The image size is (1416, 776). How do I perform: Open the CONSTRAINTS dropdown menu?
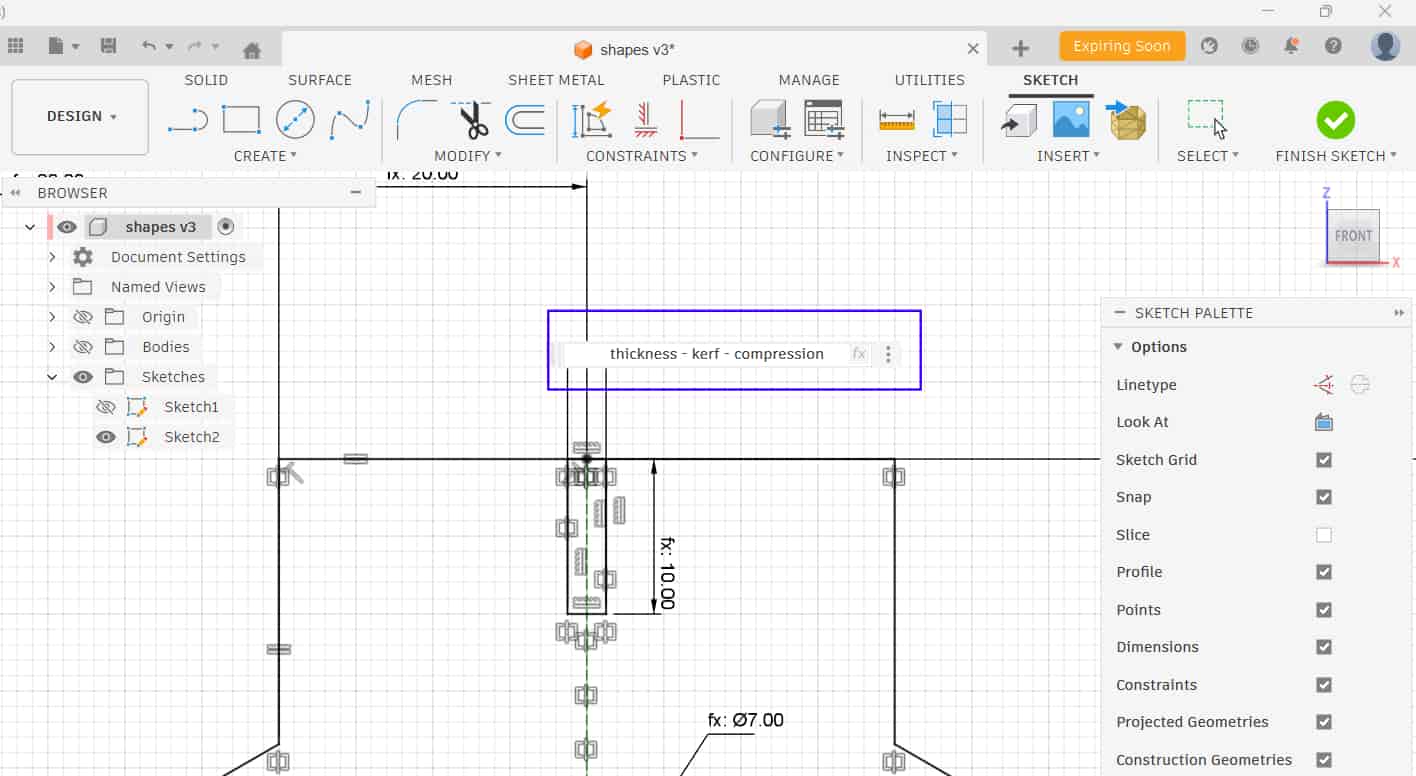coord(642,156)
